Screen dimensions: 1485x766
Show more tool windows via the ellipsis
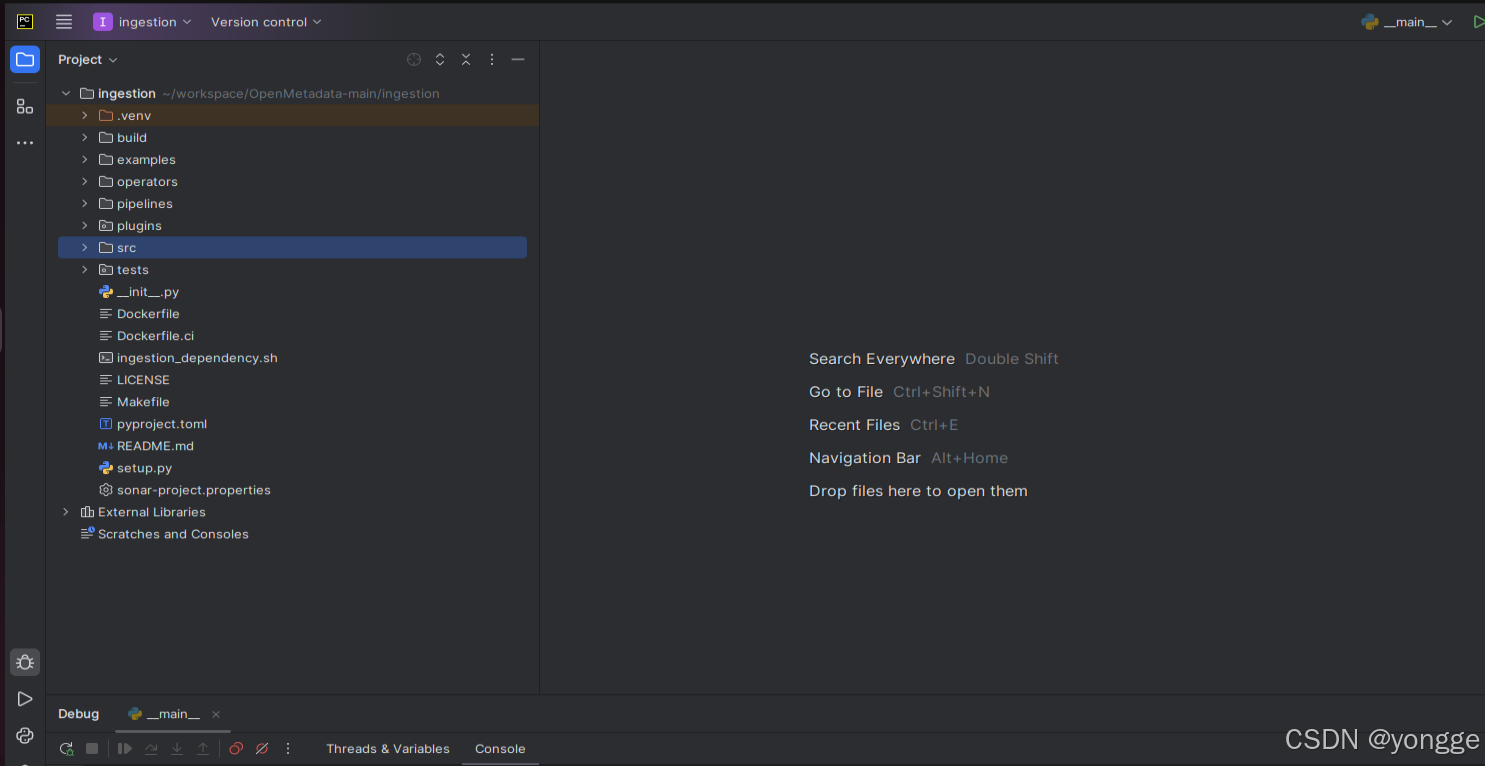[25, 143]
